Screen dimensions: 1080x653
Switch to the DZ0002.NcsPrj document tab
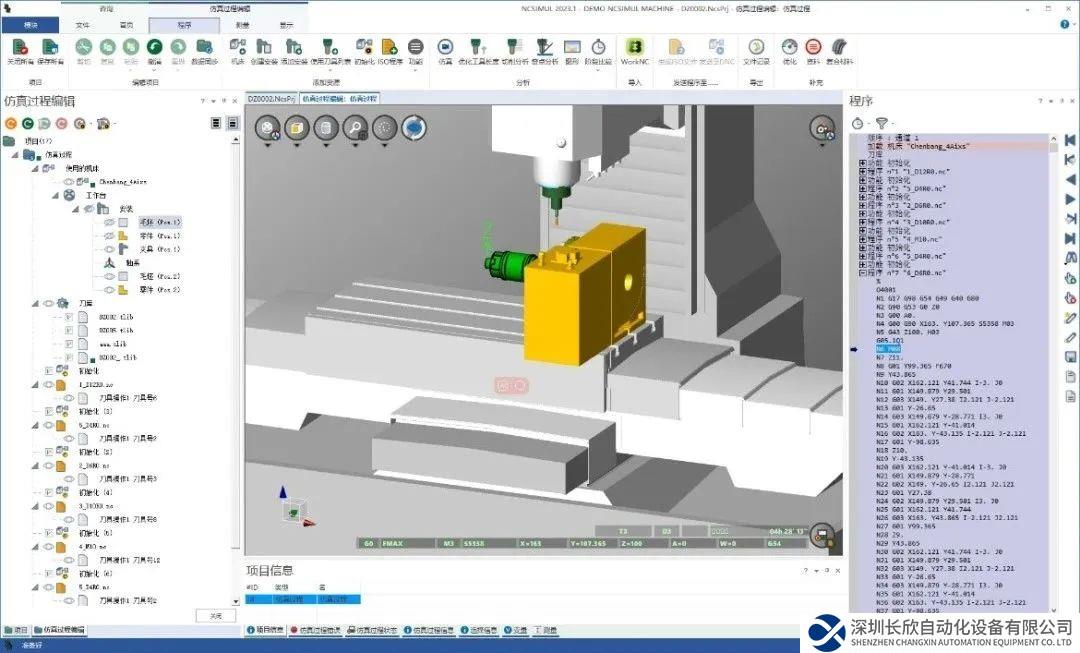point(271,99)
